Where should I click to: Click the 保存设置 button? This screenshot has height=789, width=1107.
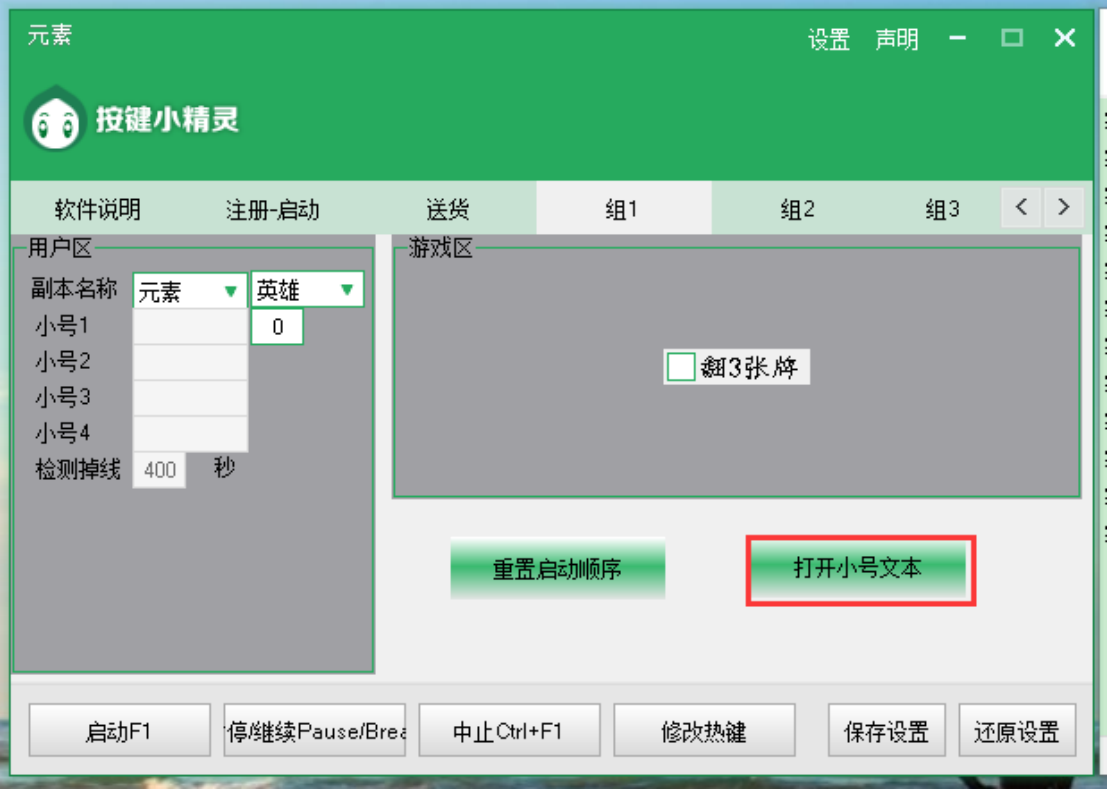pos(886,731)
